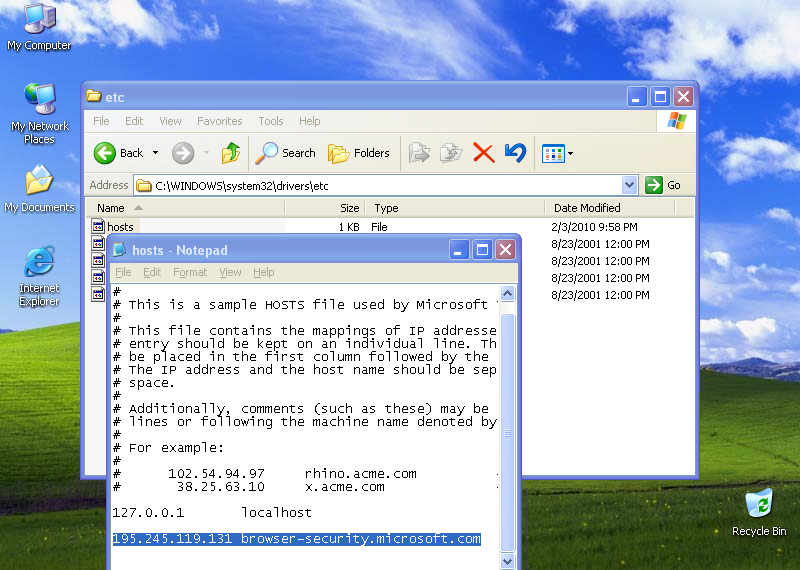Open Edit menu in Notepad

point(152,272)
